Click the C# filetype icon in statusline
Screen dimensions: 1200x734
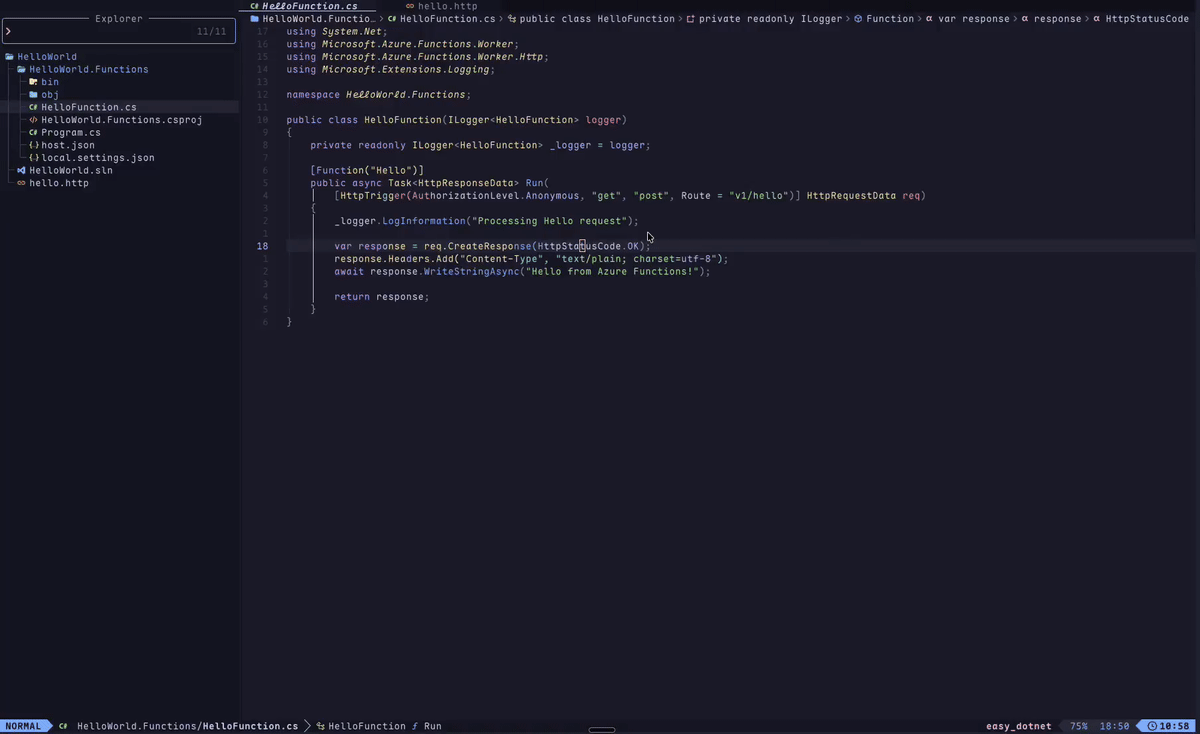click(63, 726)
